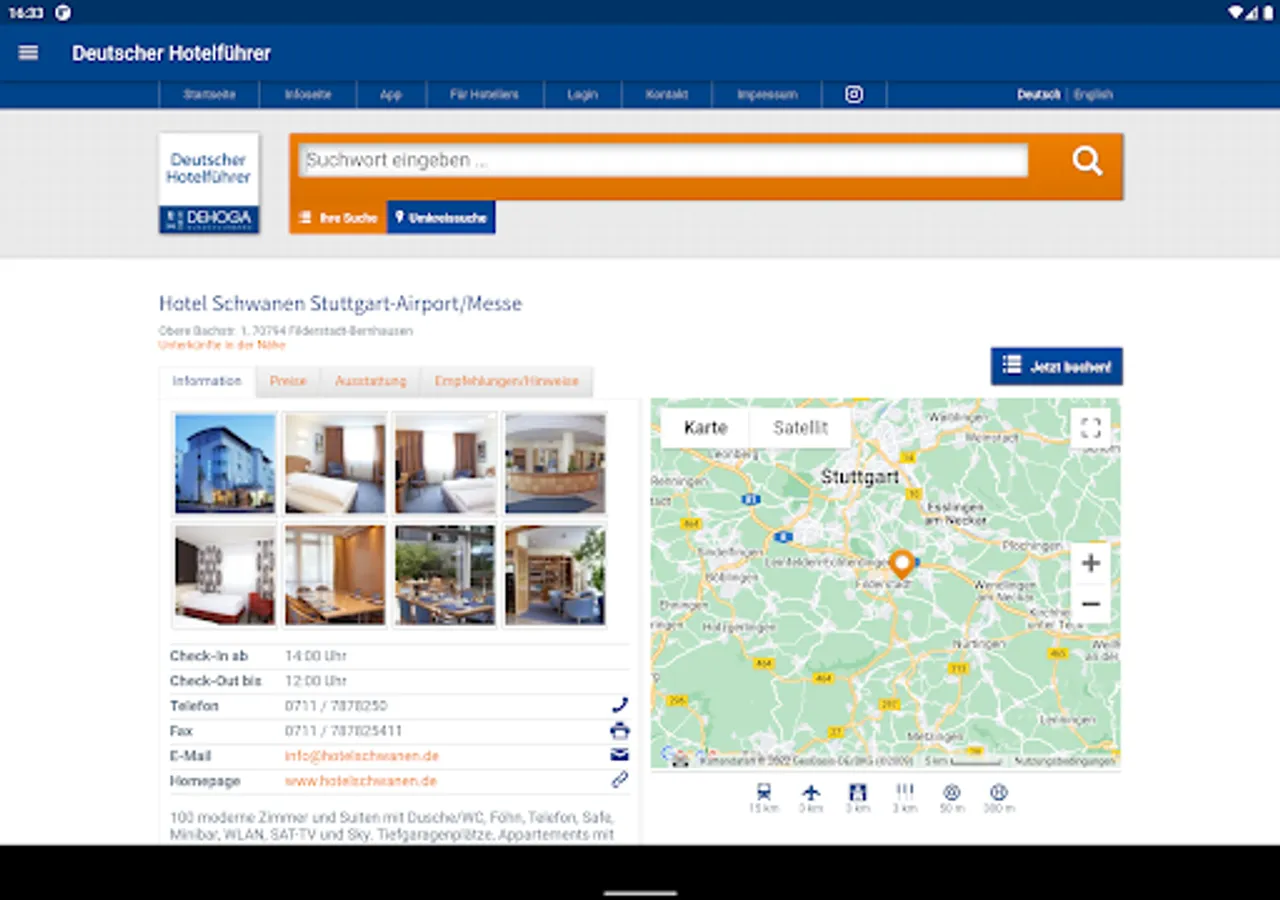Open the conference room table photo

click(335, 575)
